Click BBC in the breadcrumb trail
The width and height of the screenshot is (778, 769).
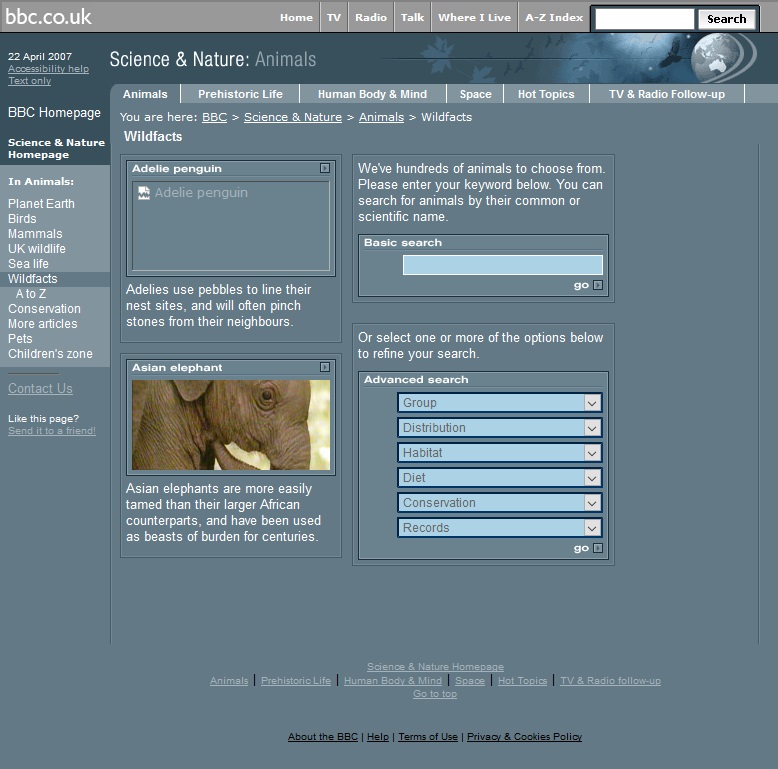[x=214, y=117]
